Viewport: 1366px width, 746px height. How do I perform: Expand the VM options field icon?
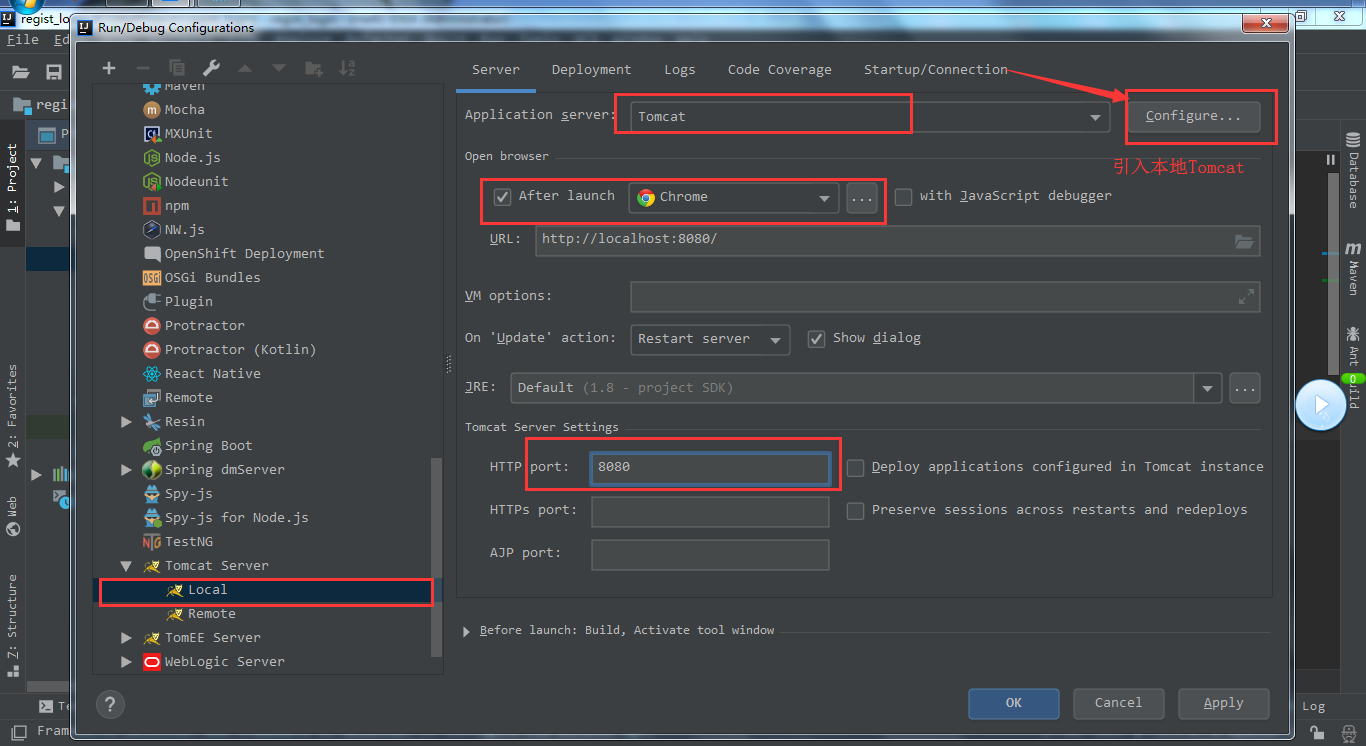point(1246,297)
